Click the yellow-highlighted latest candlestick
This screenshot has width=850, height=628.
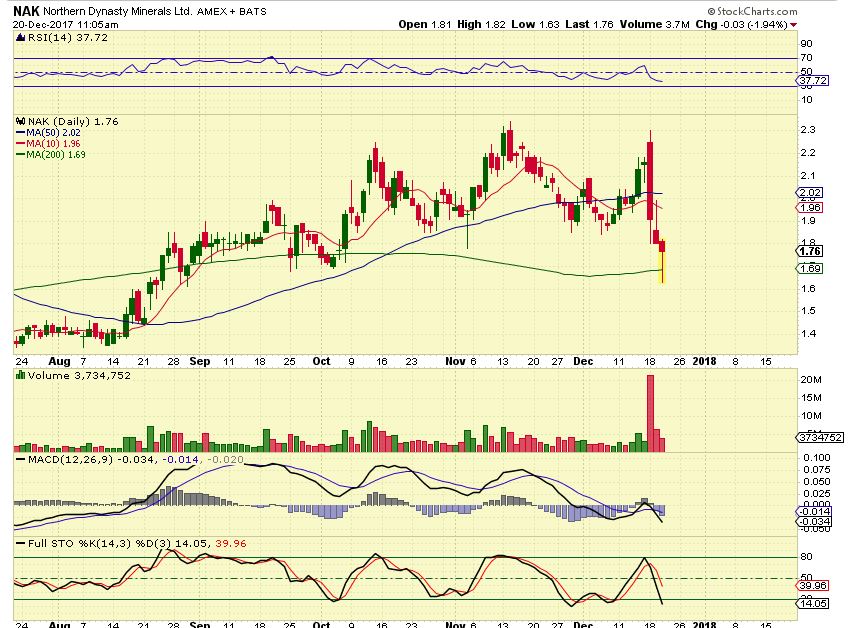pos(662,261)
